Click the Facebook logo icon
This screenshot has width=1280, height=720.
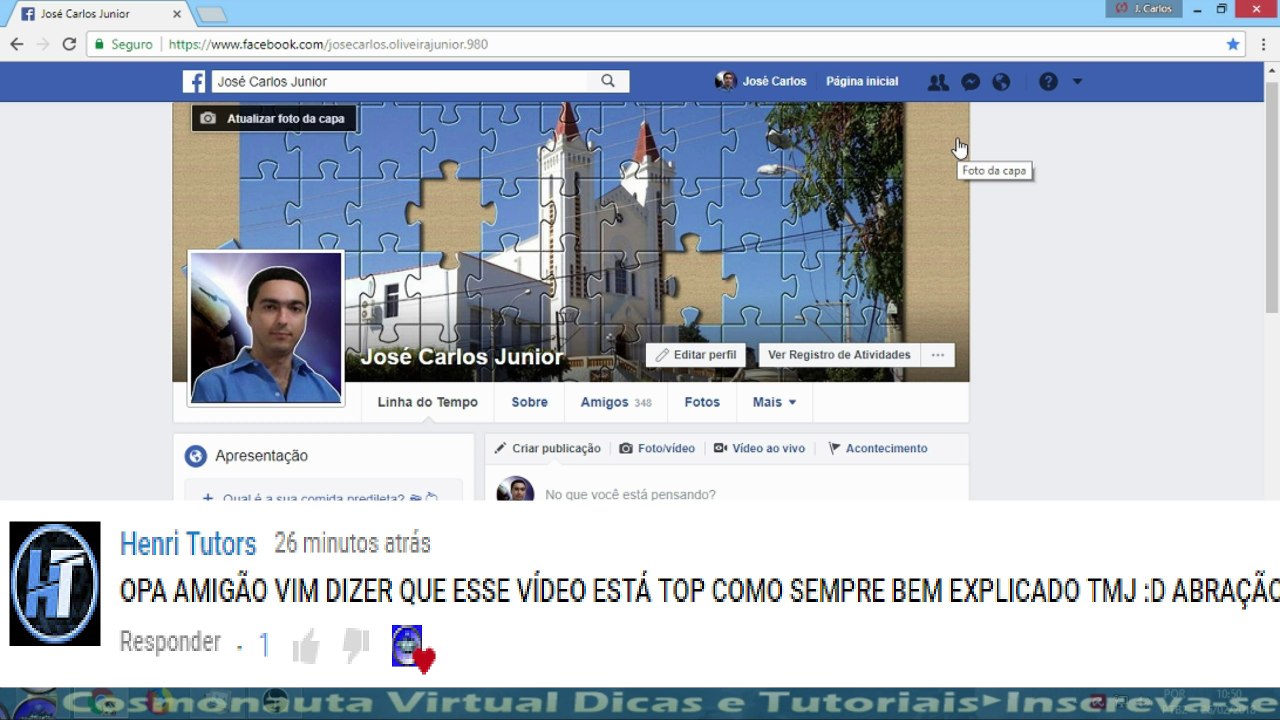pyautogui.click(x=194, y=82)
